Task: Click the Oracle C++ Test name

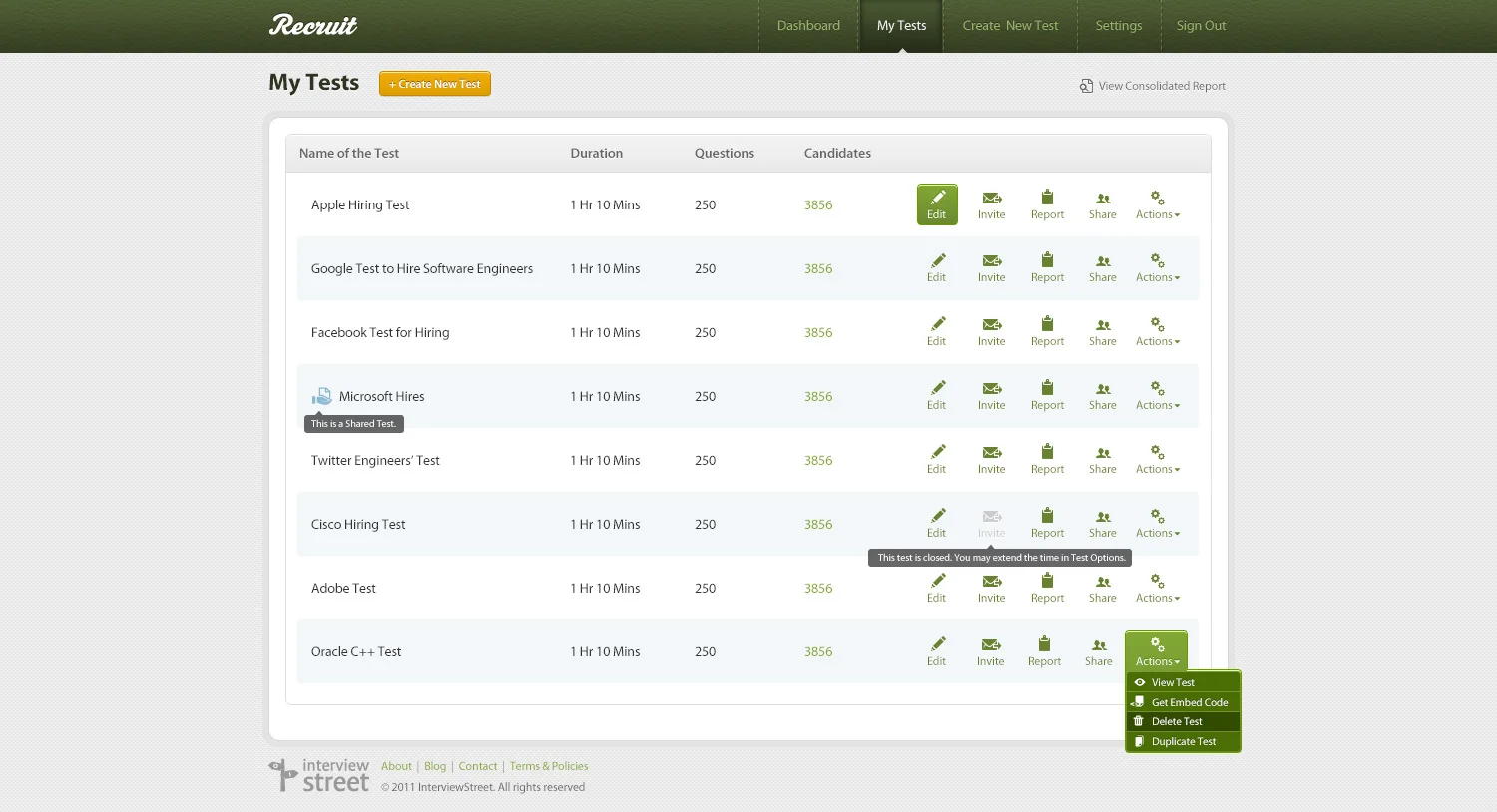Action: 356,652
